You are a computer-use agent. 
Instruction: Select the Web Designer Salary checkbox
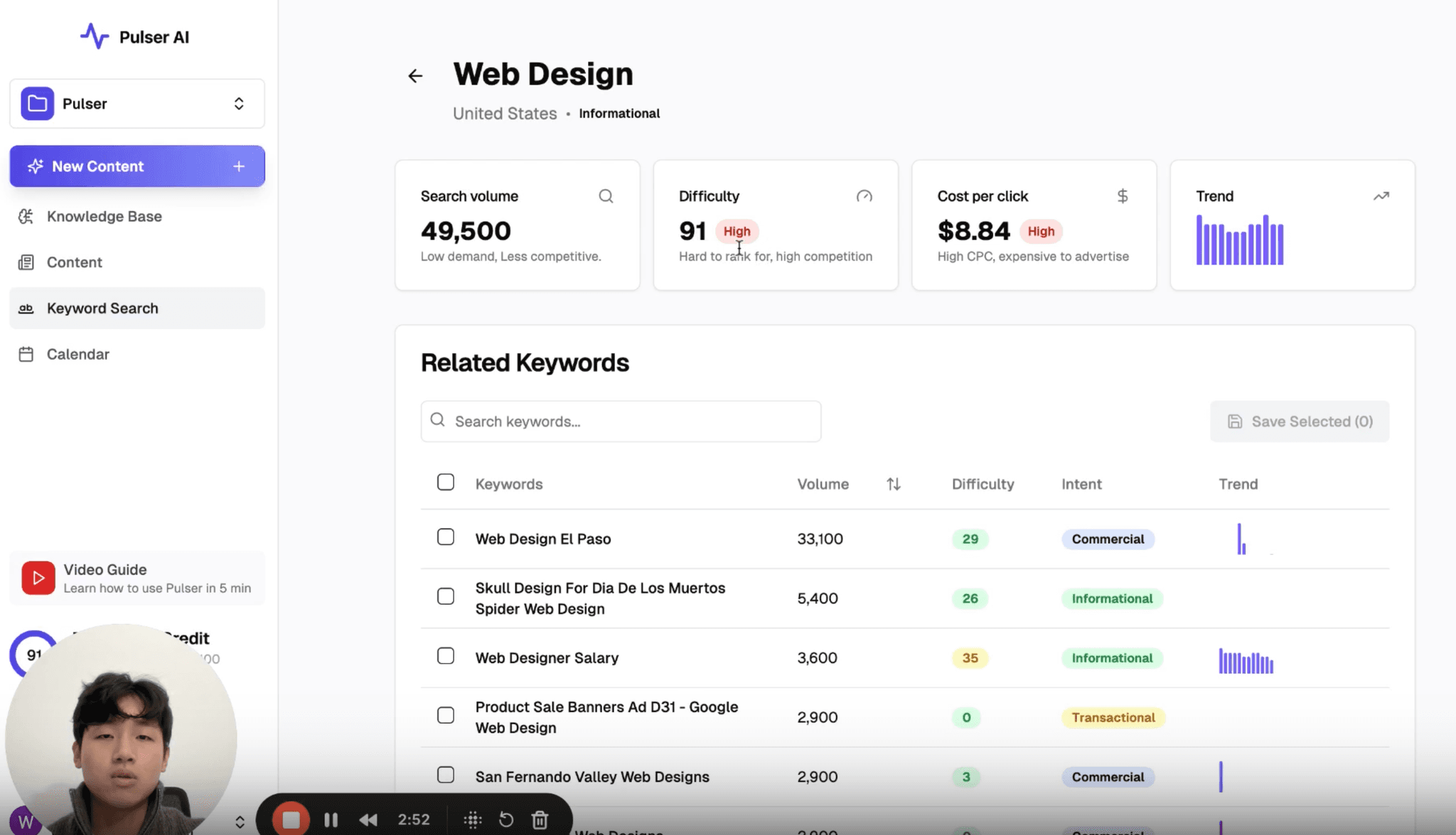(x=446, y=656)
